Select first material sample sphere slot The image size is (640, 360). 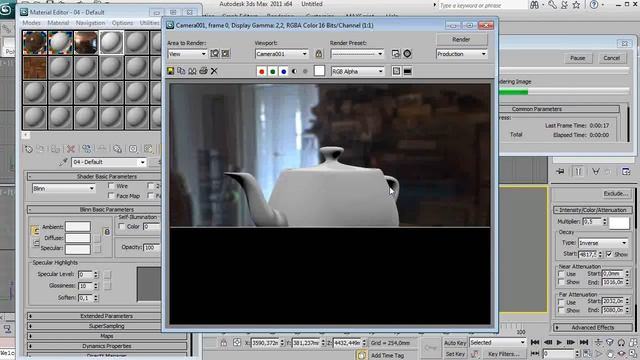35,42
